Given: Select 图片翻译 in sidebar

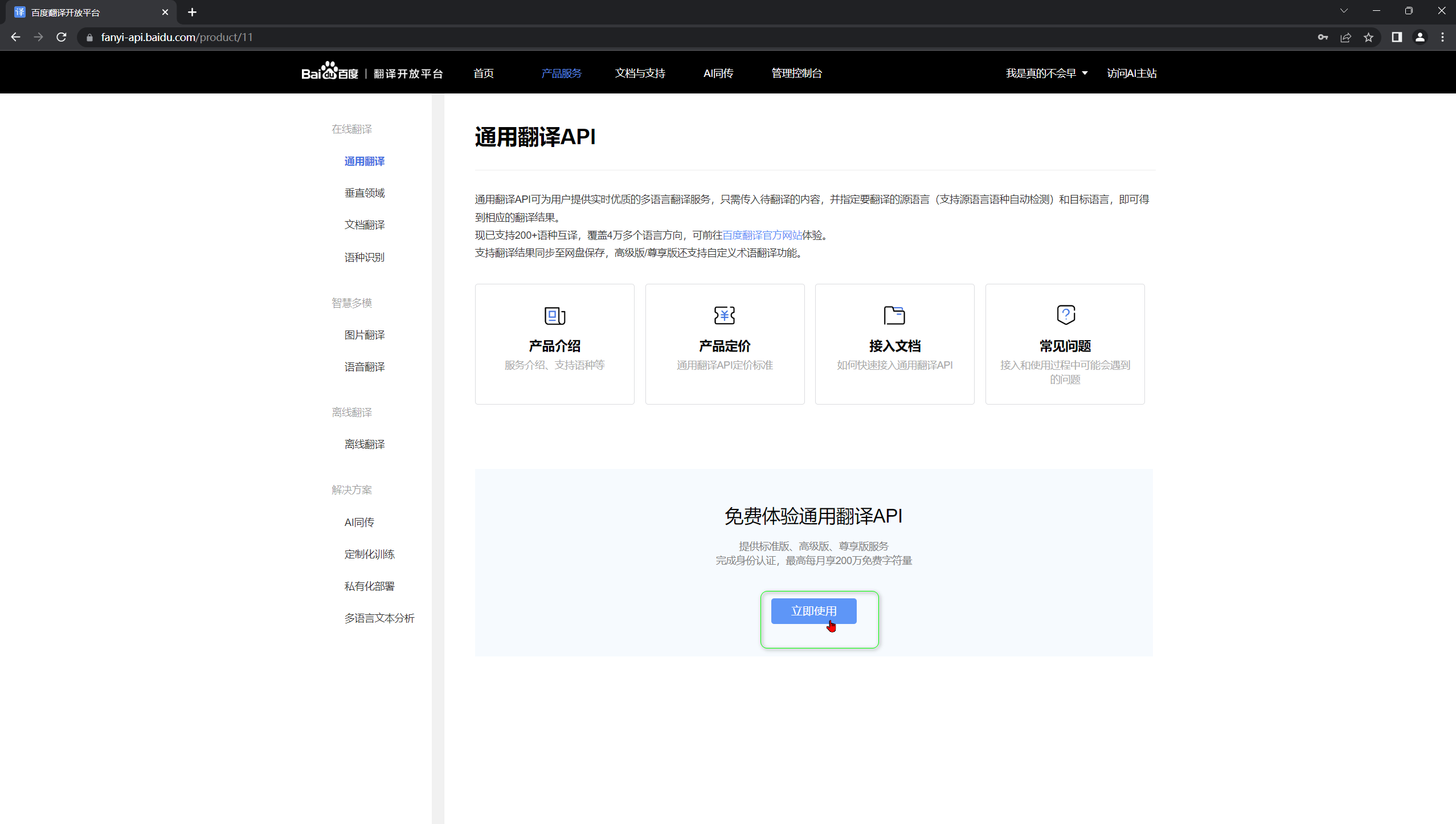Looking at the screenshot, I should coord(365,335).
